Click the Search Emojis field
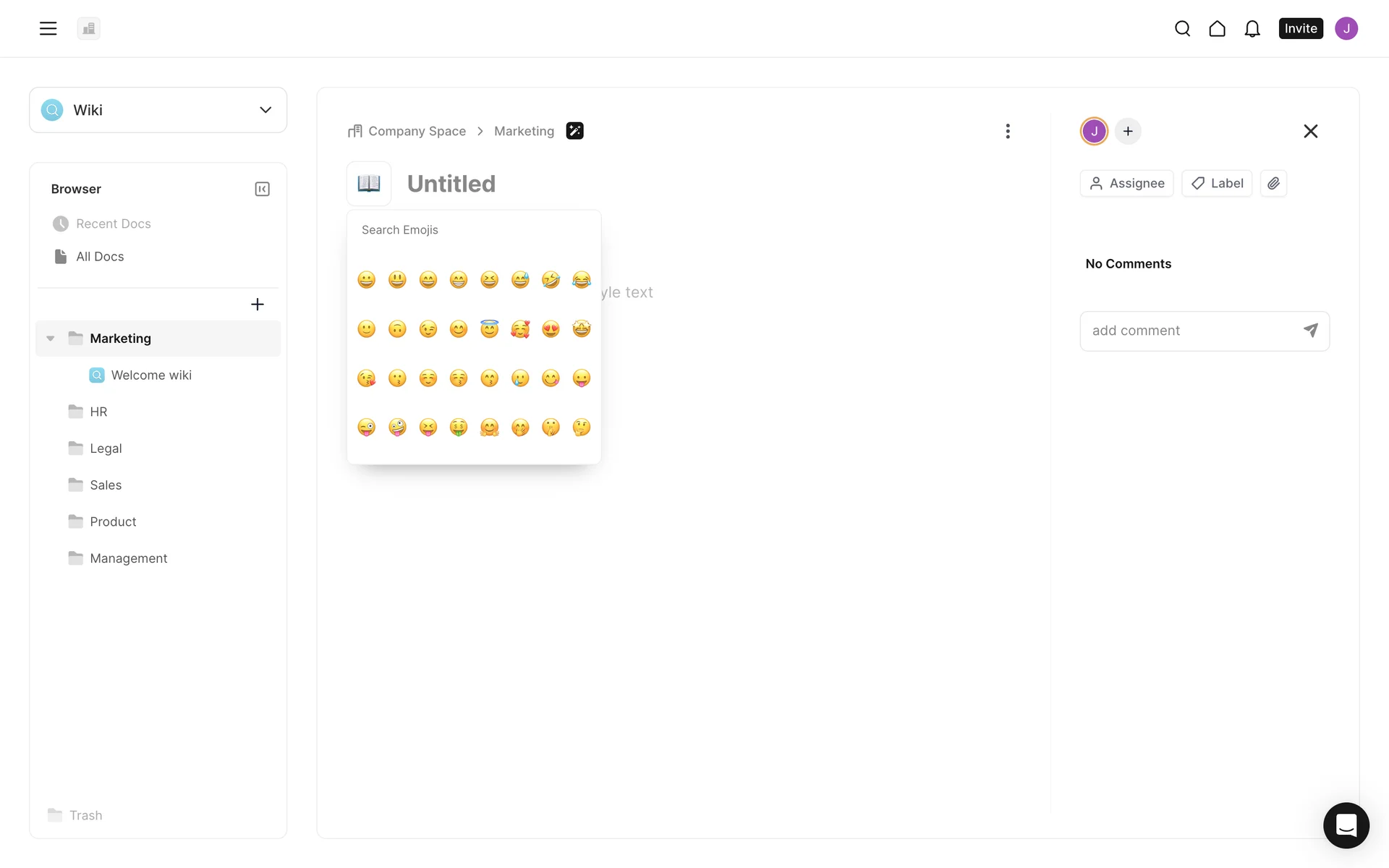 (474, 230)
